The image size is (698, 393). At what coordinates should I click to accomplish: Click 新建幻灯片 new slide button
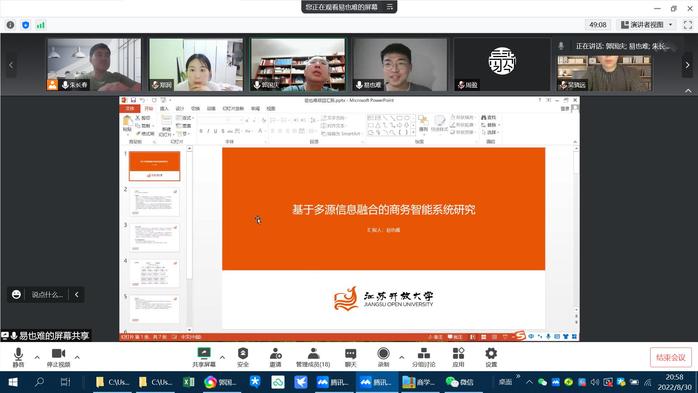point(166,126)
